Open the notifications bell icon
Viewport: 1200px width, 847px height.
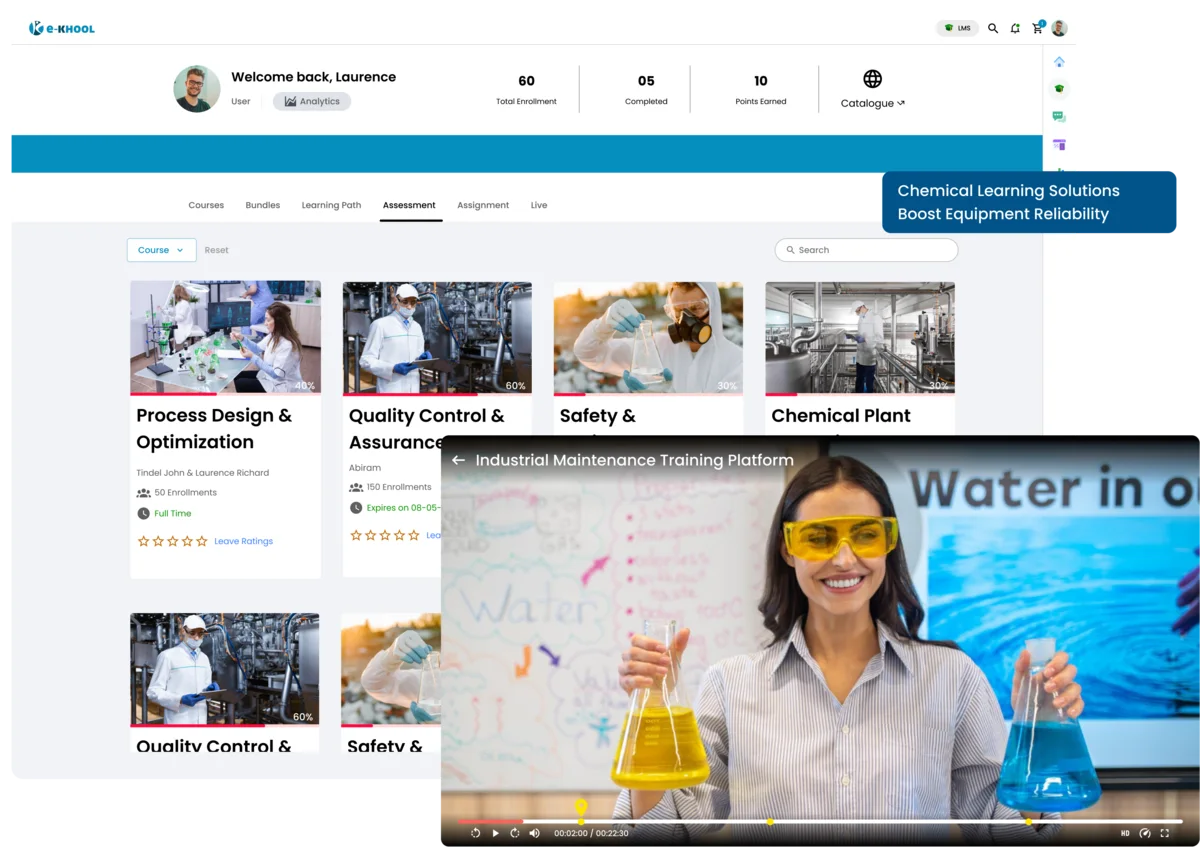1015,29
